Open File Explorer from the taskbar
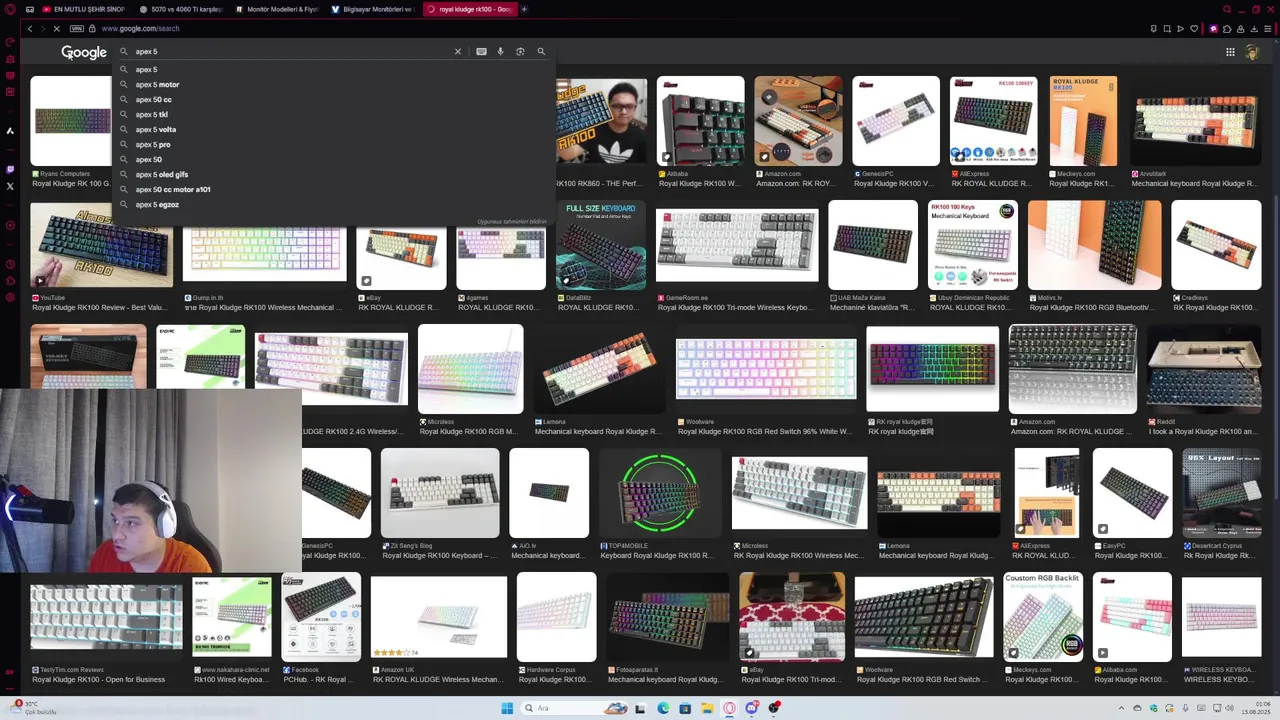The image size is (1280, 720). pos(707,708)
